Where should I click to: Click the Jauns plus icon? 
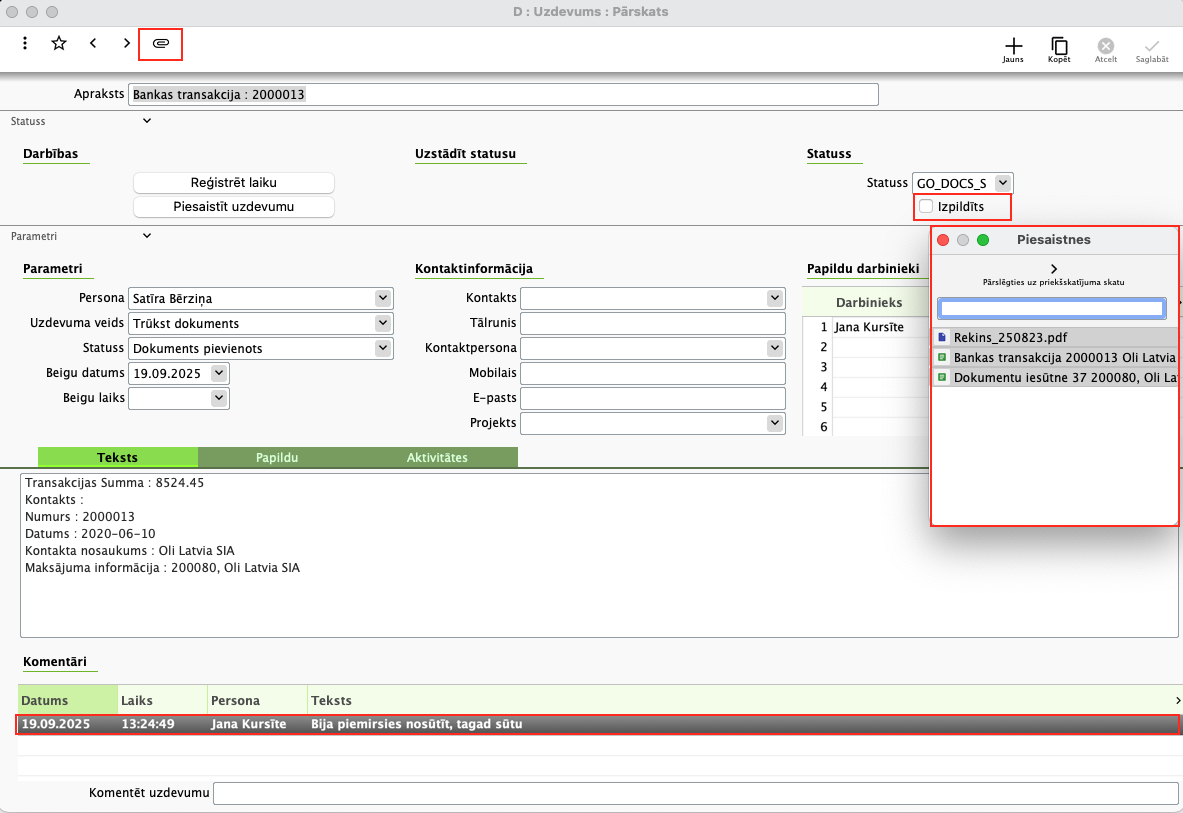[x=1013, y=46]
